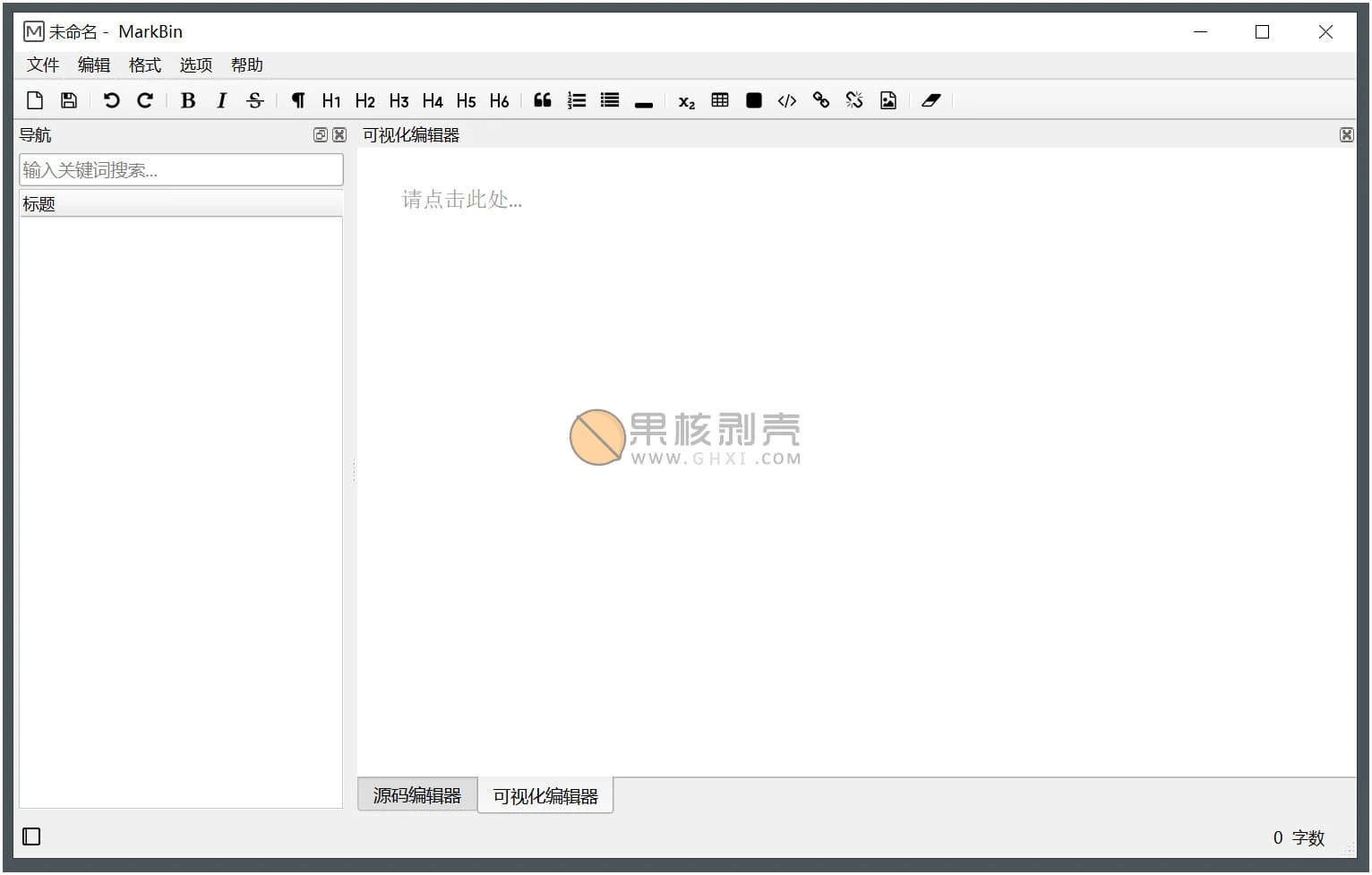
Task: Click the Save file icon
Action: pos(69,100)
